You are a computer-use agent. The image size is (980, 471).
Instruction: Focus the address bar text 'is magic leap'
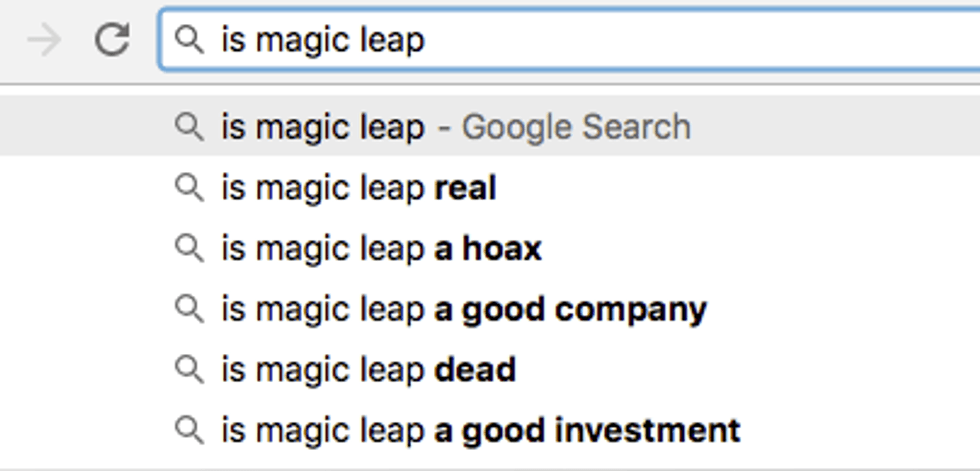click(x=323, y=40)
